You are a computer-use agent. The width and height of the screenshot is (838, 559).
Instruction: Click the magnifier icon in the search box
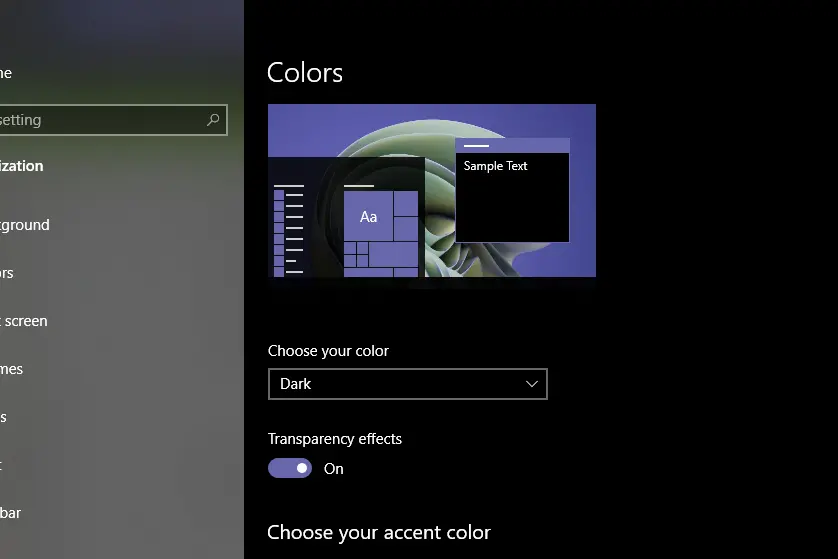tap(213, 120)
